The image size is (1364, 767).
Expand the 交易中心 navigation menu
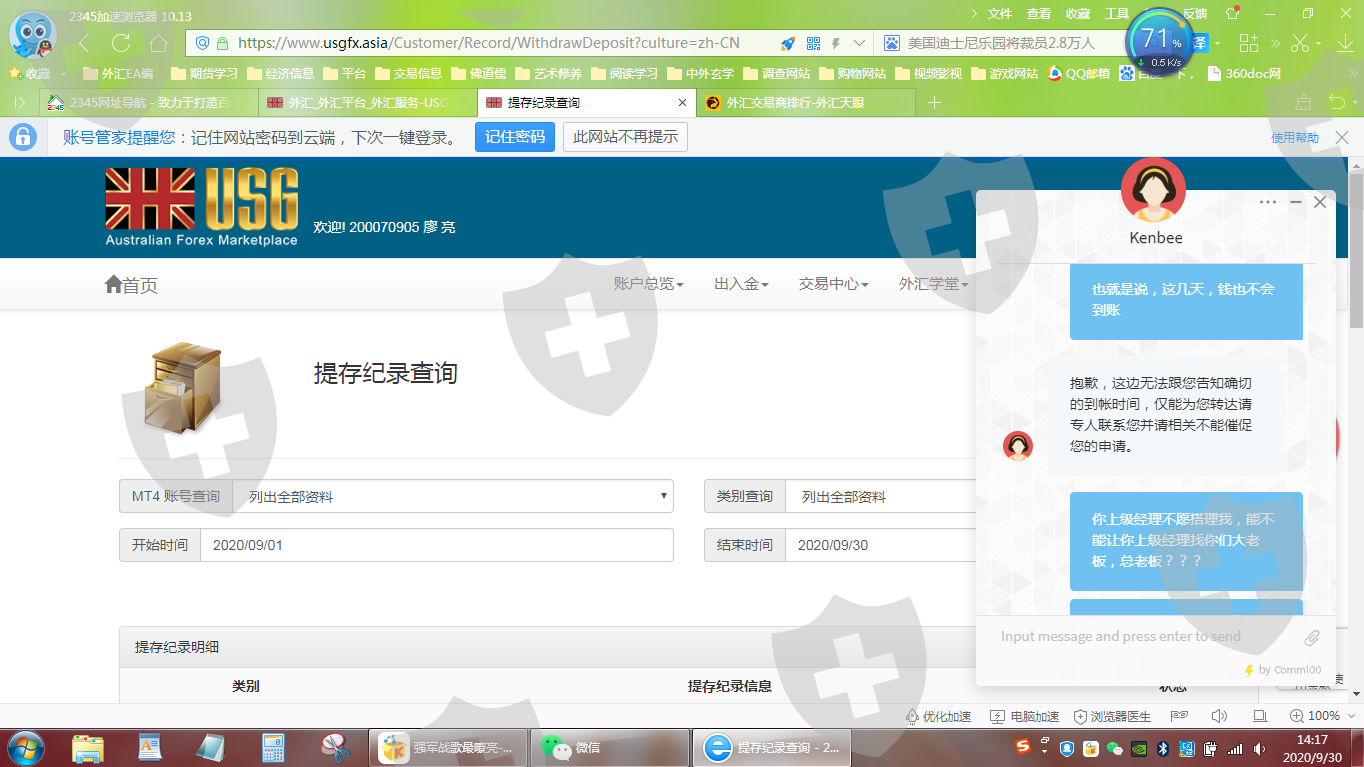[x=833, y=284]
